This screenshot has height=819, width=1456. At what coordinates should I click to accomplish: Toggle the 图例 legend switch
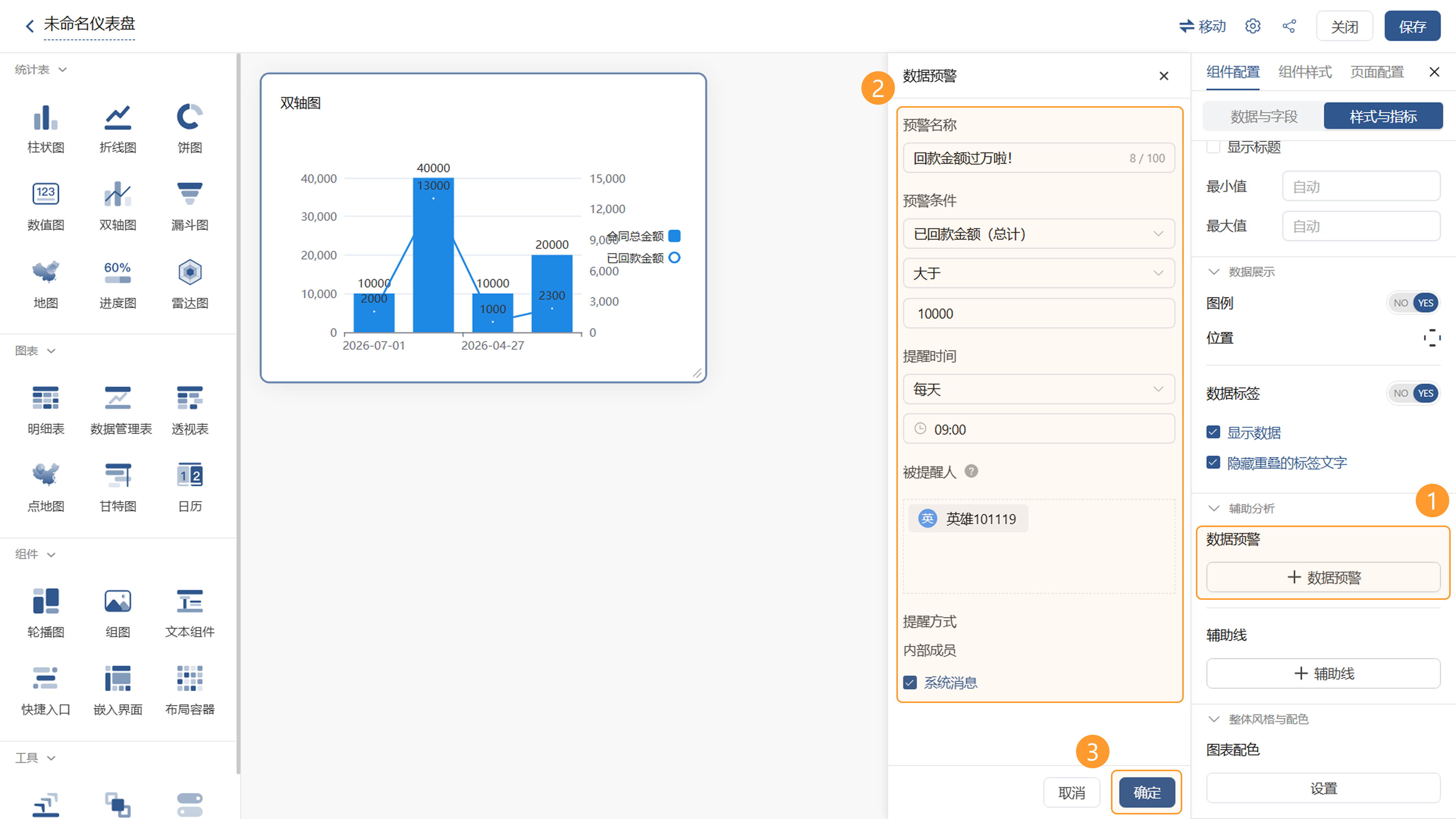click(1413, 303)
